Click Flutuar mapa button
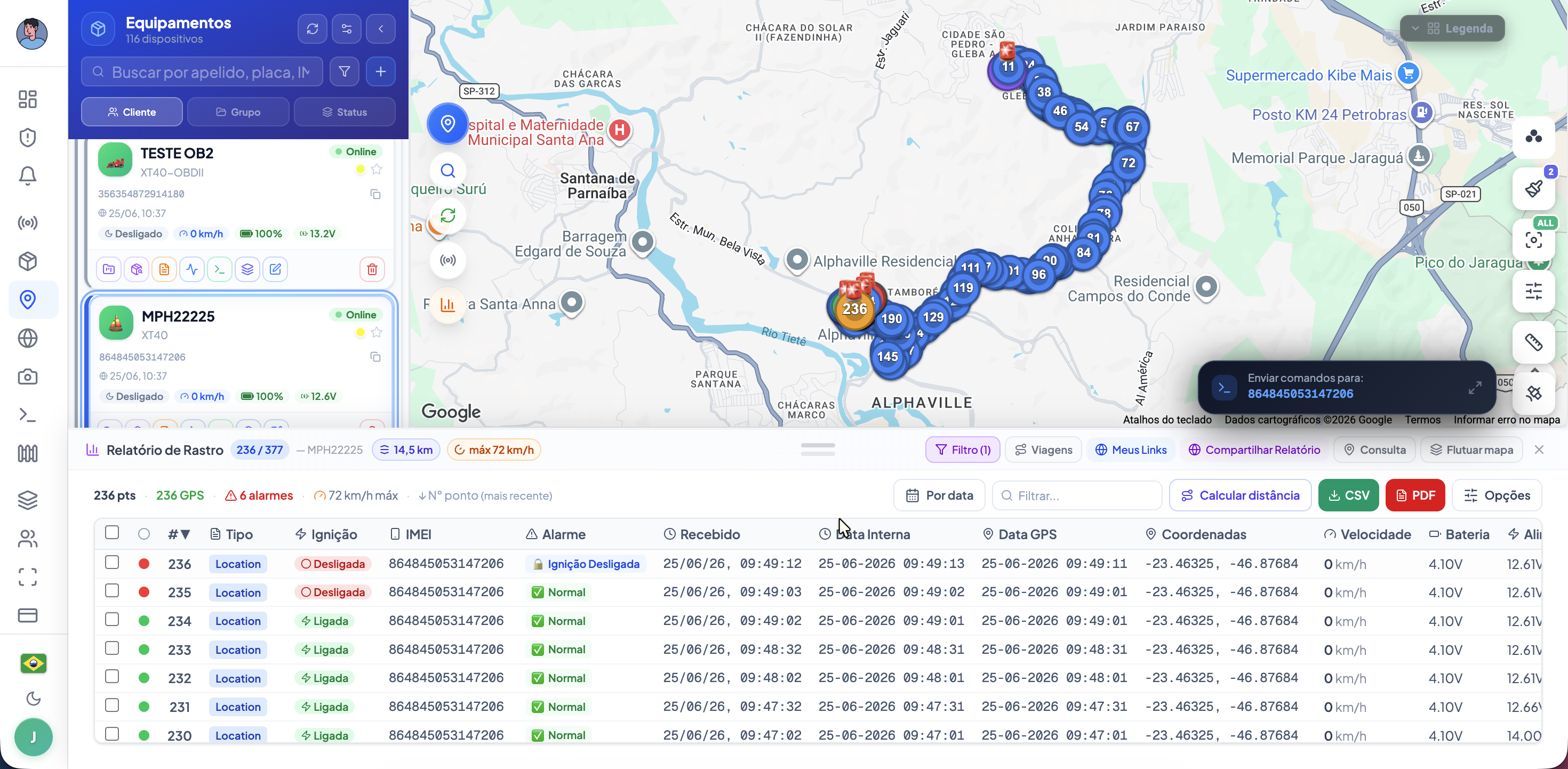 point(1470,450)
